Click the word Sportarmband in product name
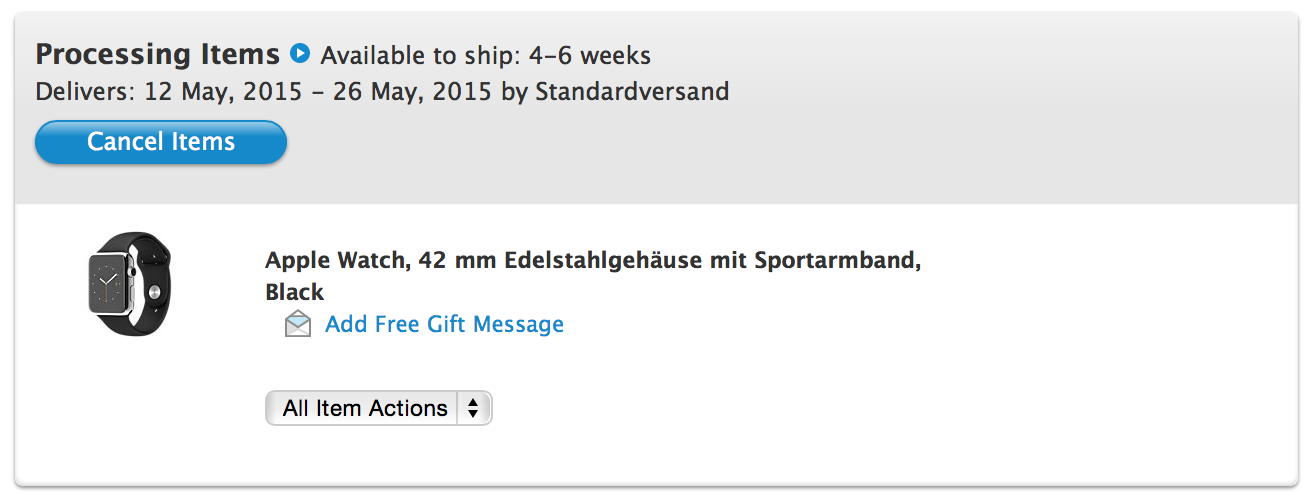Screen dimensions: 1316x504 click(x=836, y=261)
